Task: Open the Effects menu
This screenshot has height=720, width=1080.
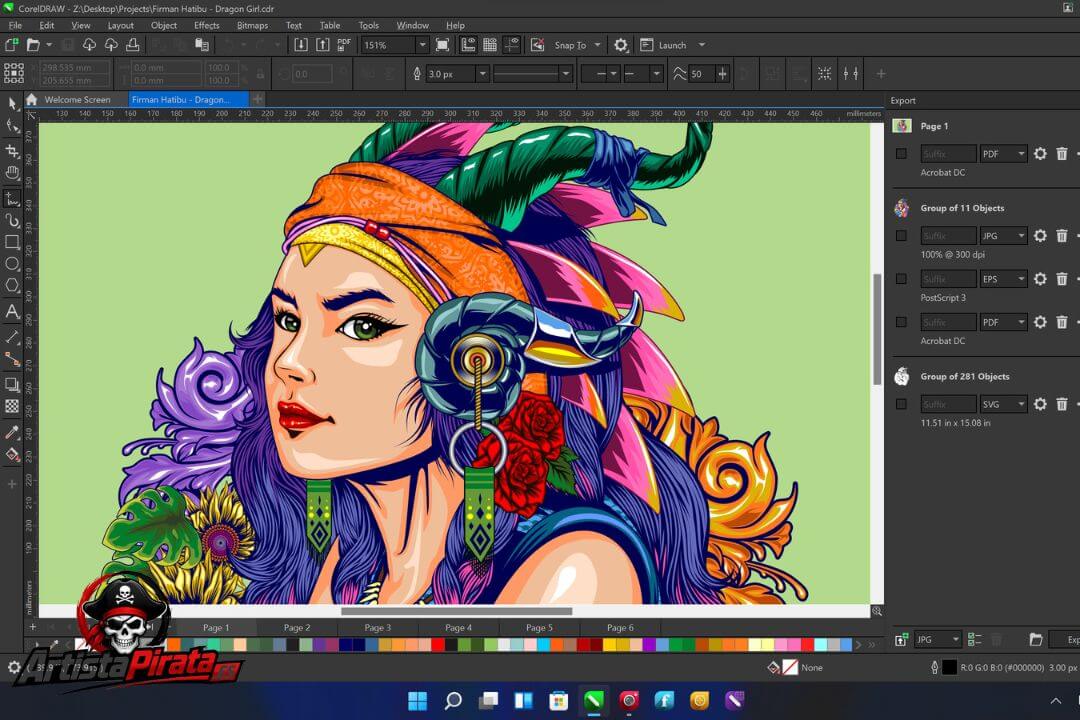Action: [x=207, y=25]
